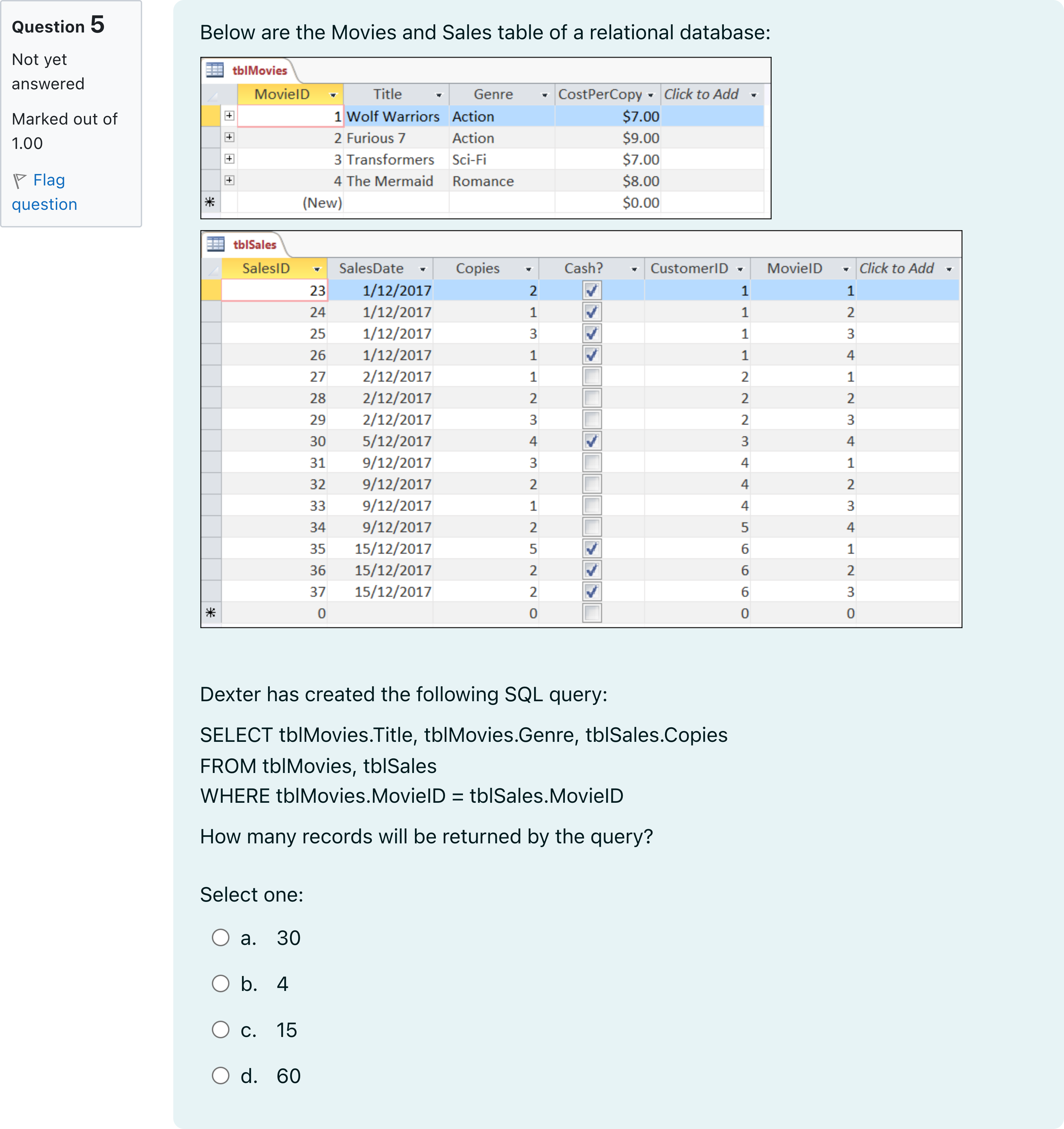Expand the Transformers record subdatasheet

click(229, 159)
